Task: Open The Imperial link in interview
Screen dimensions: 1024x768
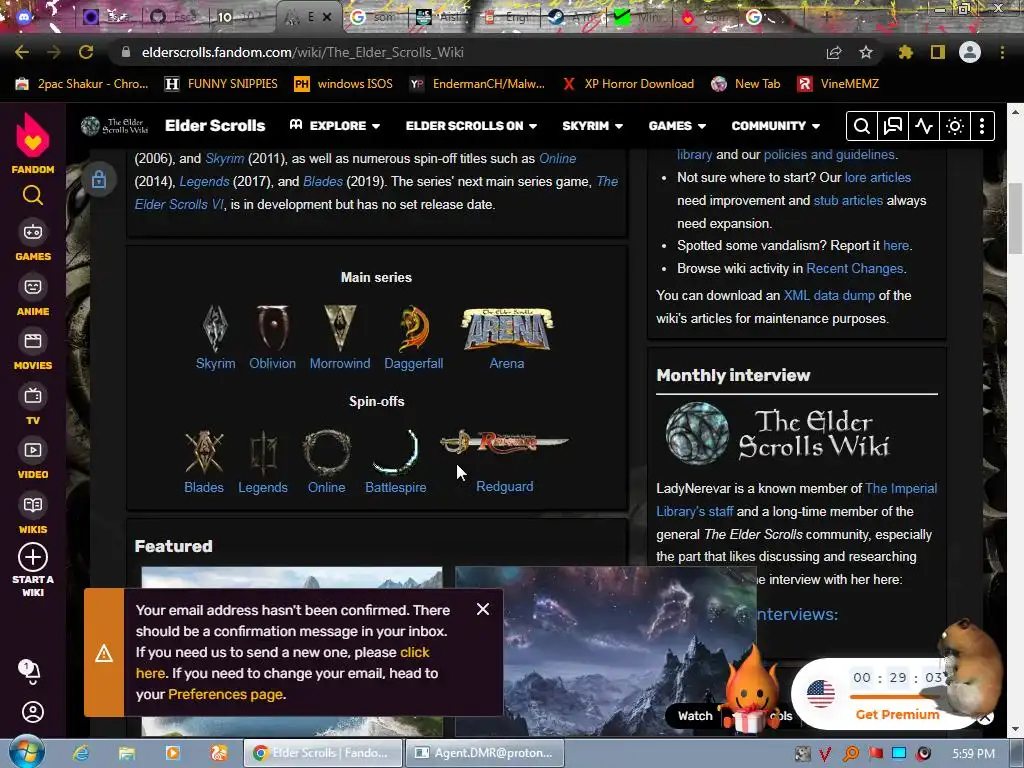Action: tap(901, 488)
